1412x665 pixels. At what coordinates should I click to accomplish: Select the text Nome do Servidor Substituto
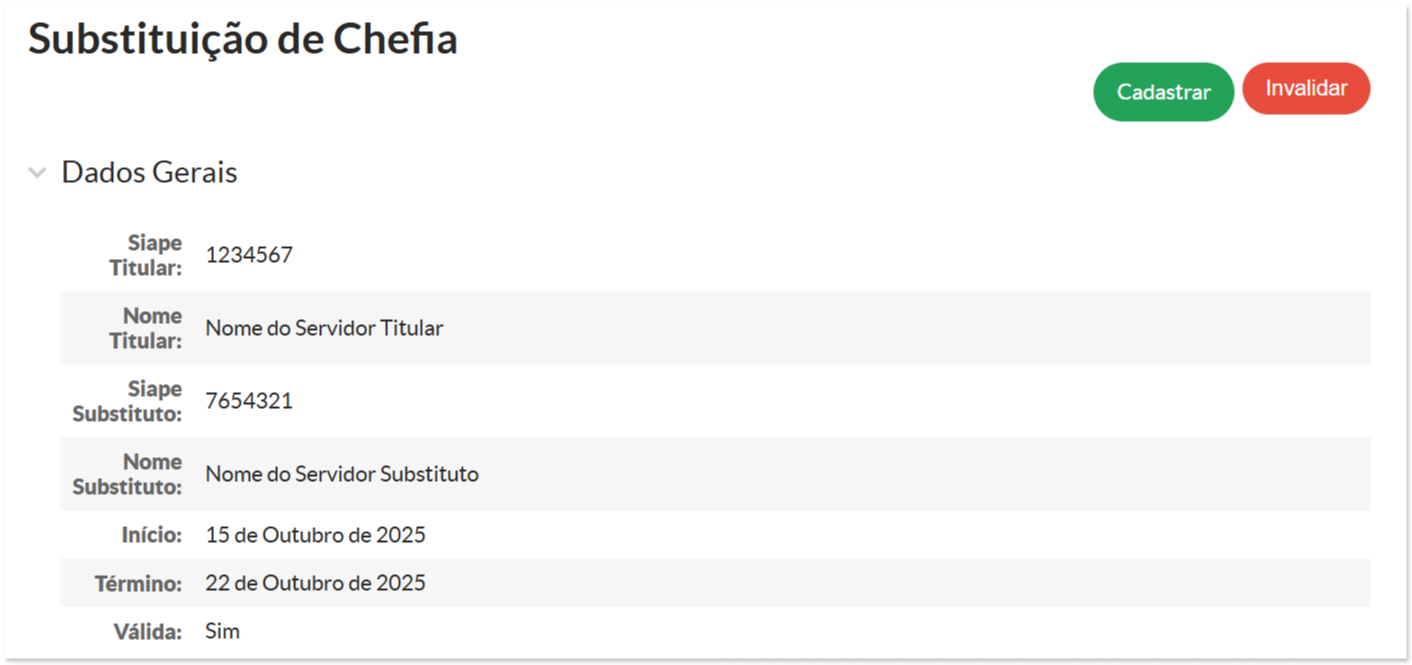342,474
